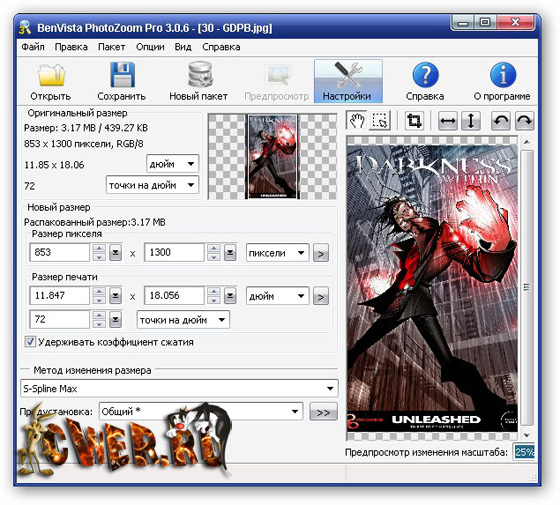Select the hand pan tool
The height and width of the screenshot is (505, 560).
356,121
